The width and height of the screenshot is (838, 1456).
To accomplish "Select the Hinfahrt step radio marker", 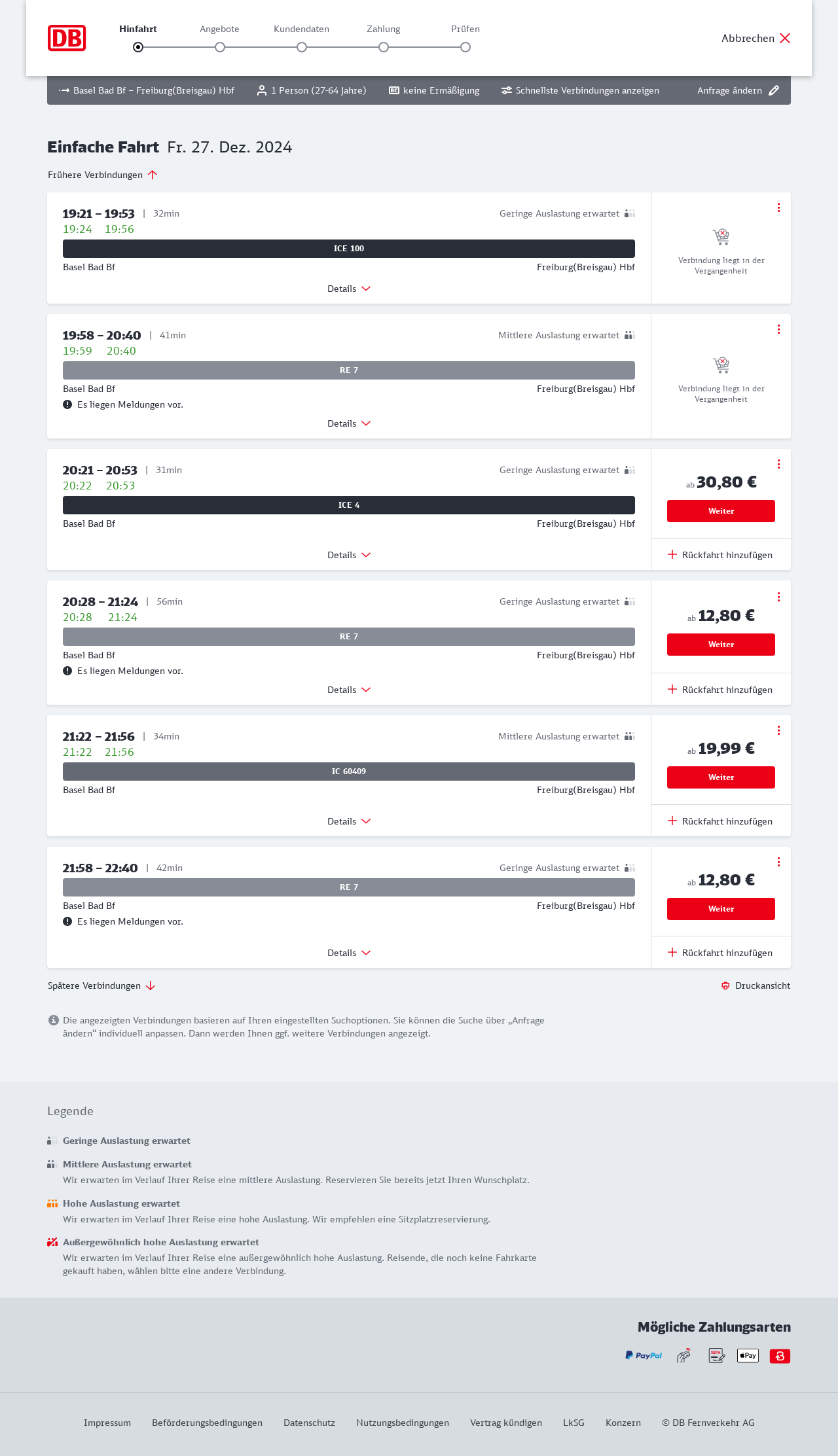I will coord(138,47).
